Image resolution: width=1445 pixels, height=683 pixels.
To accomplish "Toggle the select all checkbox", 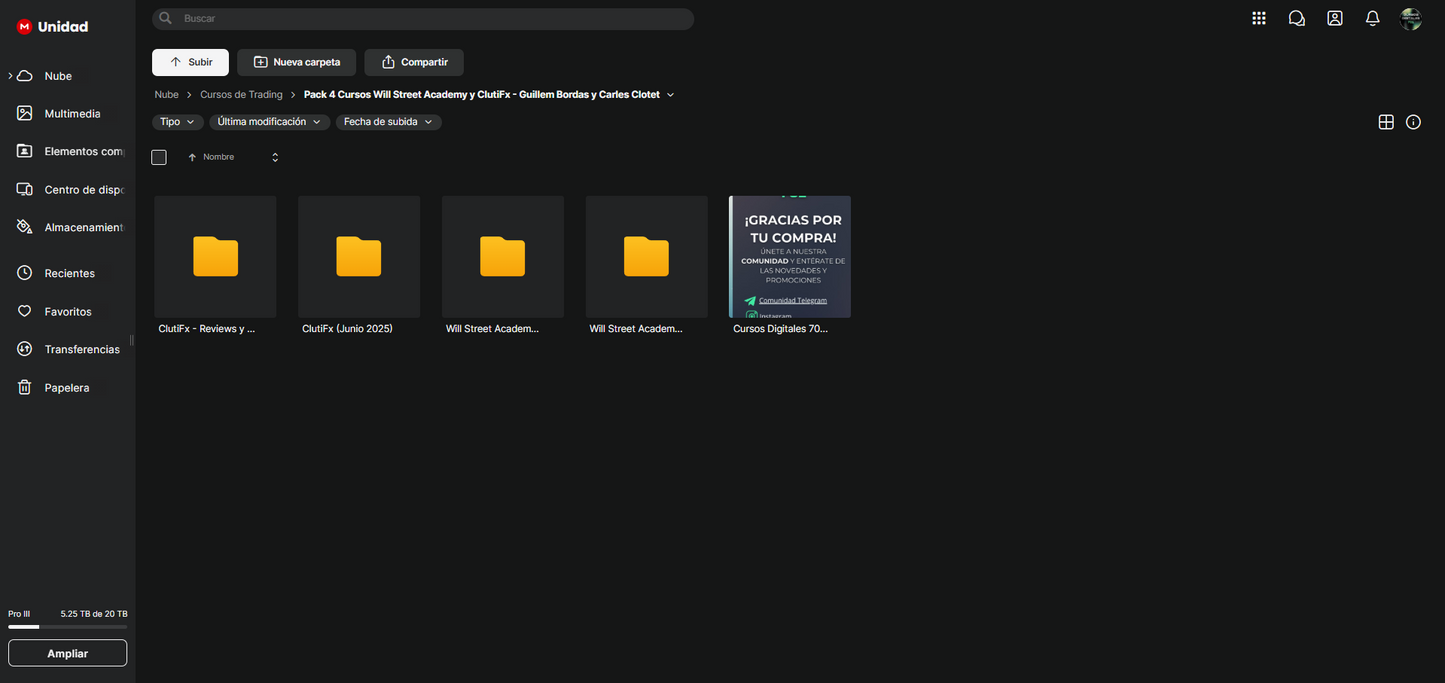I will pyautogui.click(x=159, y=157).
